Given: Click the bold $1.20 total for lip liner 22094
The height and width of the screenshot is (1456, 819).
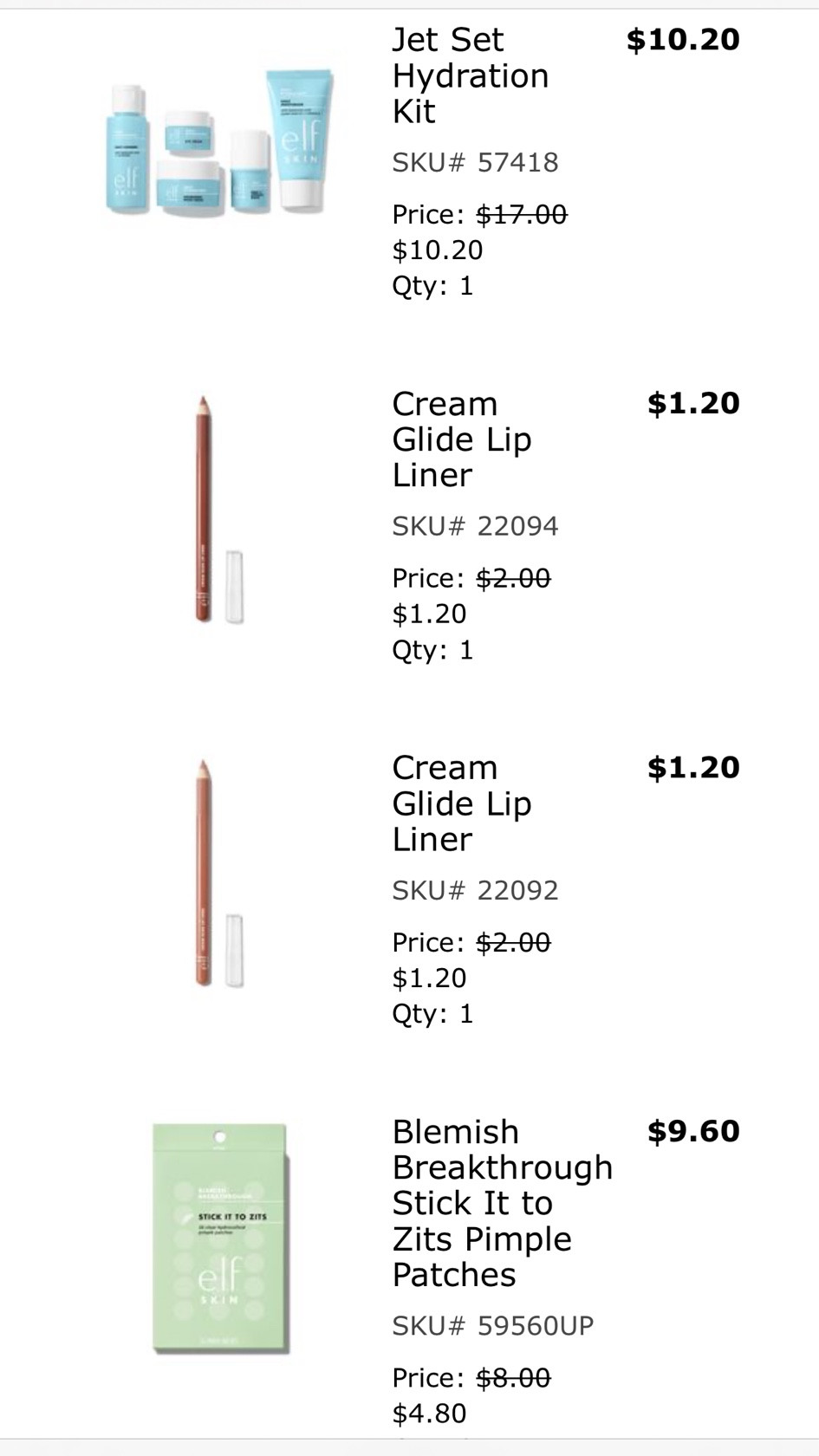Looking at the screenshot, I should [x=693, y=403].
